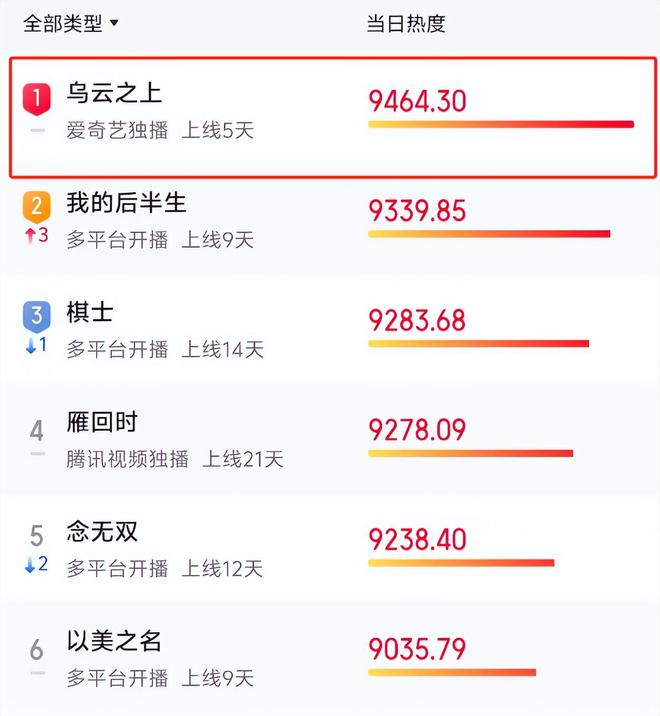Click the orange rank 2 badge
This screenshot has width=660, height=716.
click(x=37, y=208)
